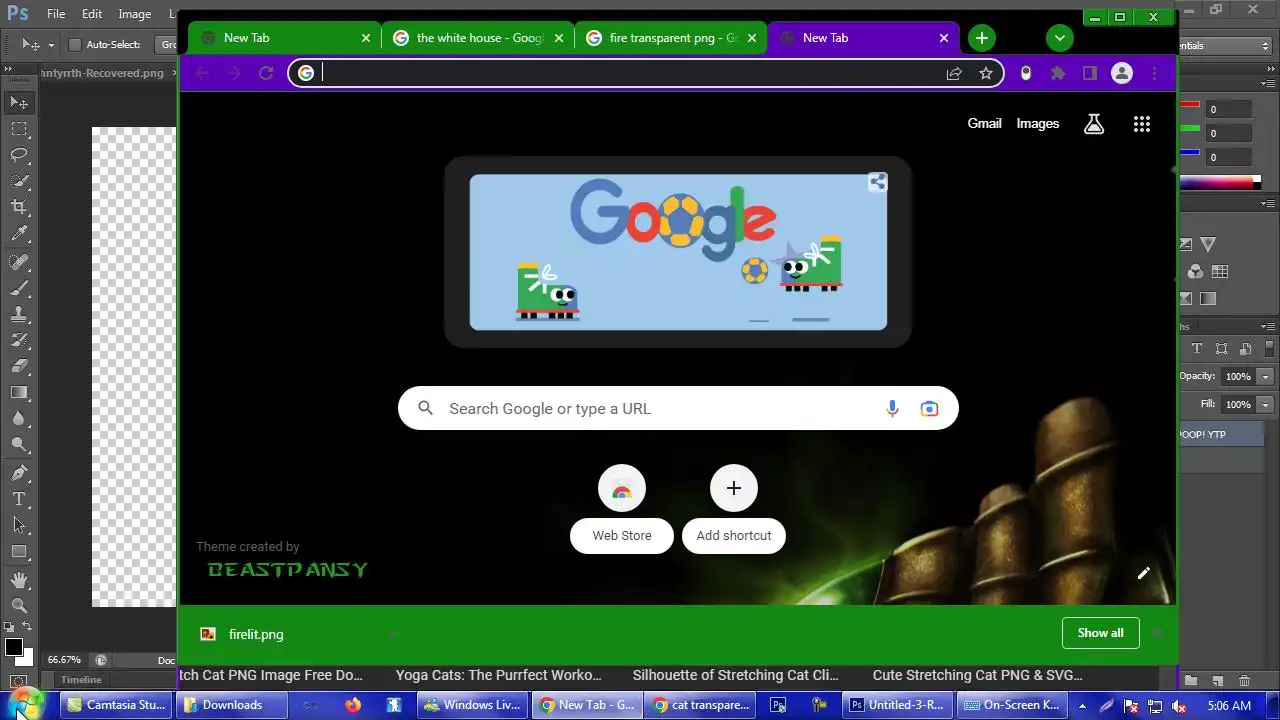Bookmark this tab with the star icon
This screenshot has height=720, width=1280.
pyautogui.click(x=986, y=73)
